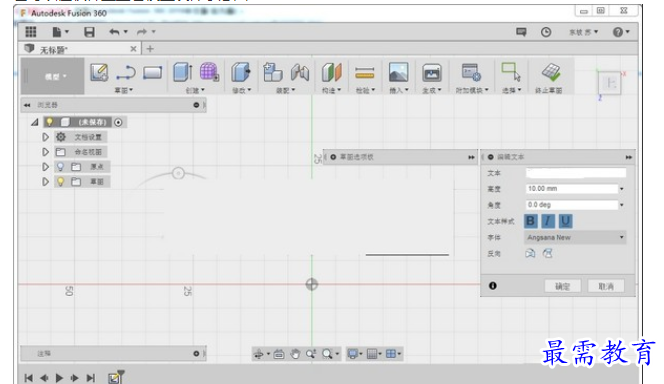Expand the Document Settings tree node
The width and height of the screenshot is (664, 384).
(x=45, y=137)
